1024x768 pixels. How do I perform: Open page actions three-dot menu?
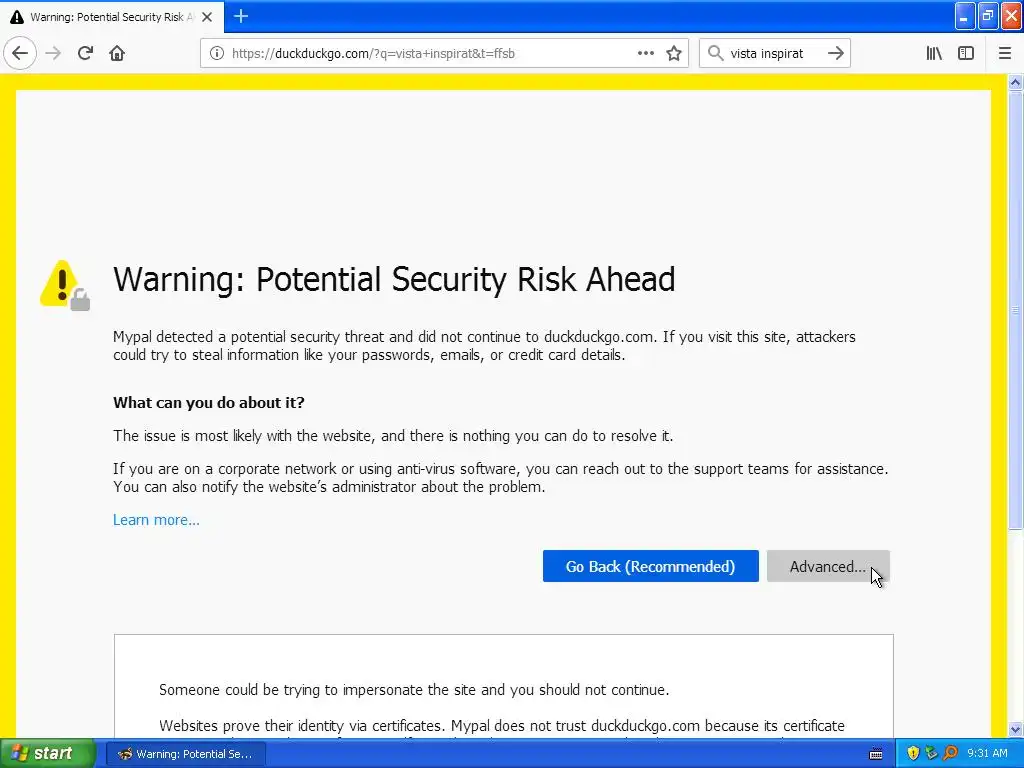(645, 54)
